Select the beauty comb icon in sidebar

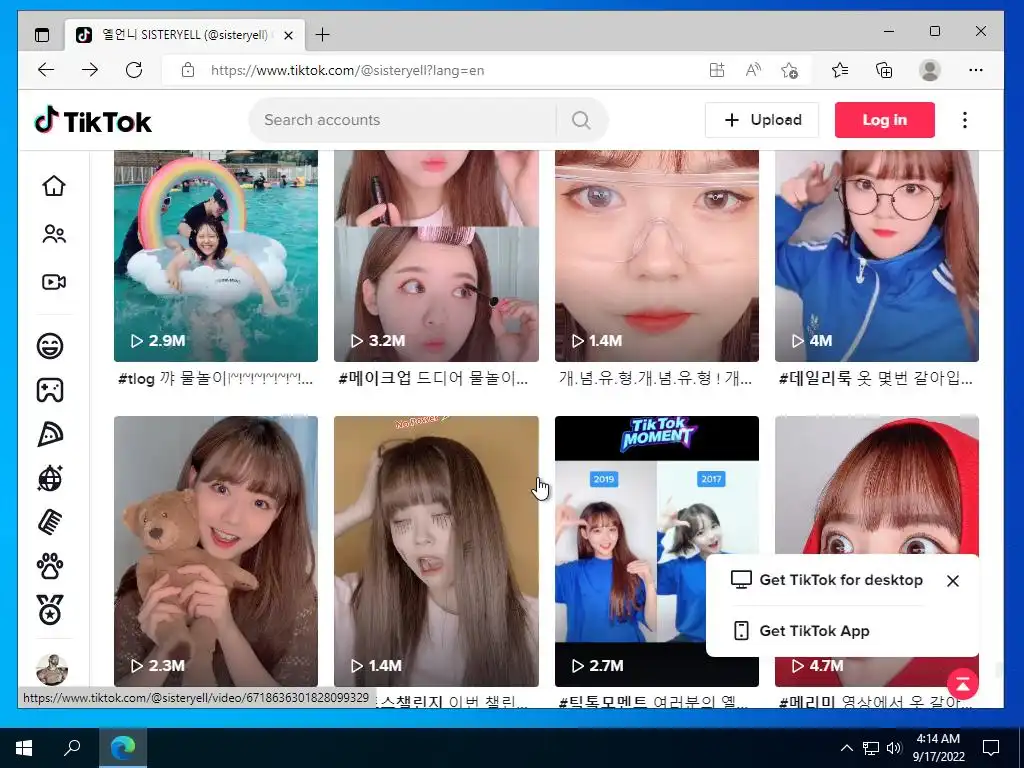(x=50, y=522)
